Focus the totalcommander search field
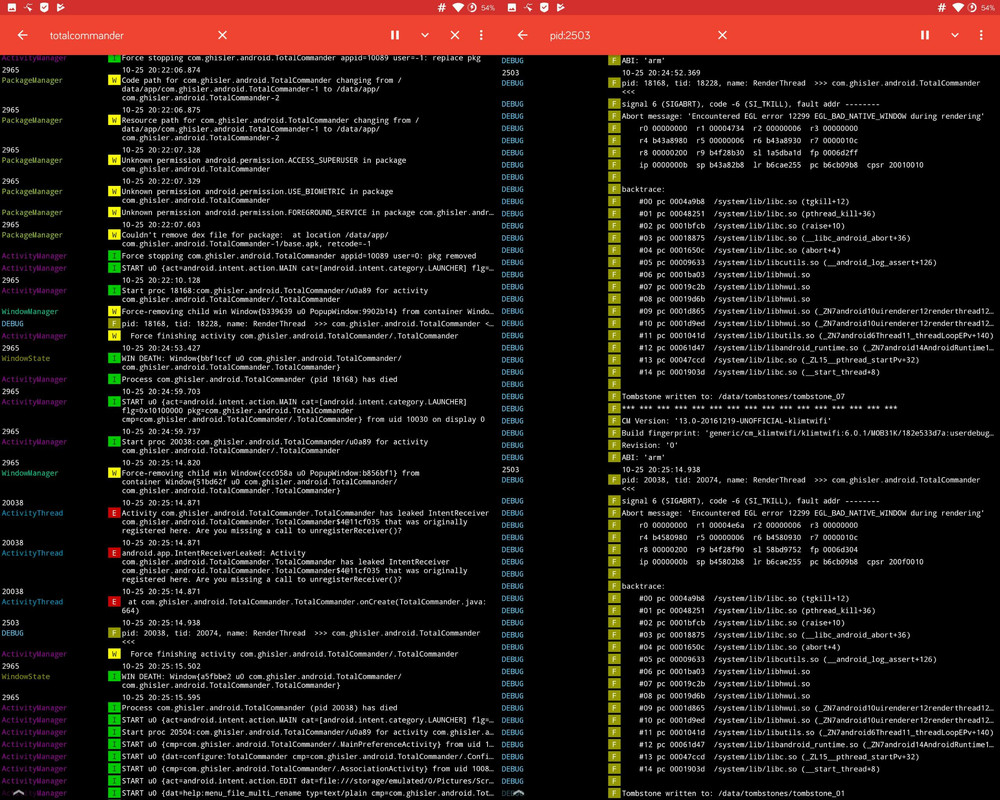 click(128, 35)
